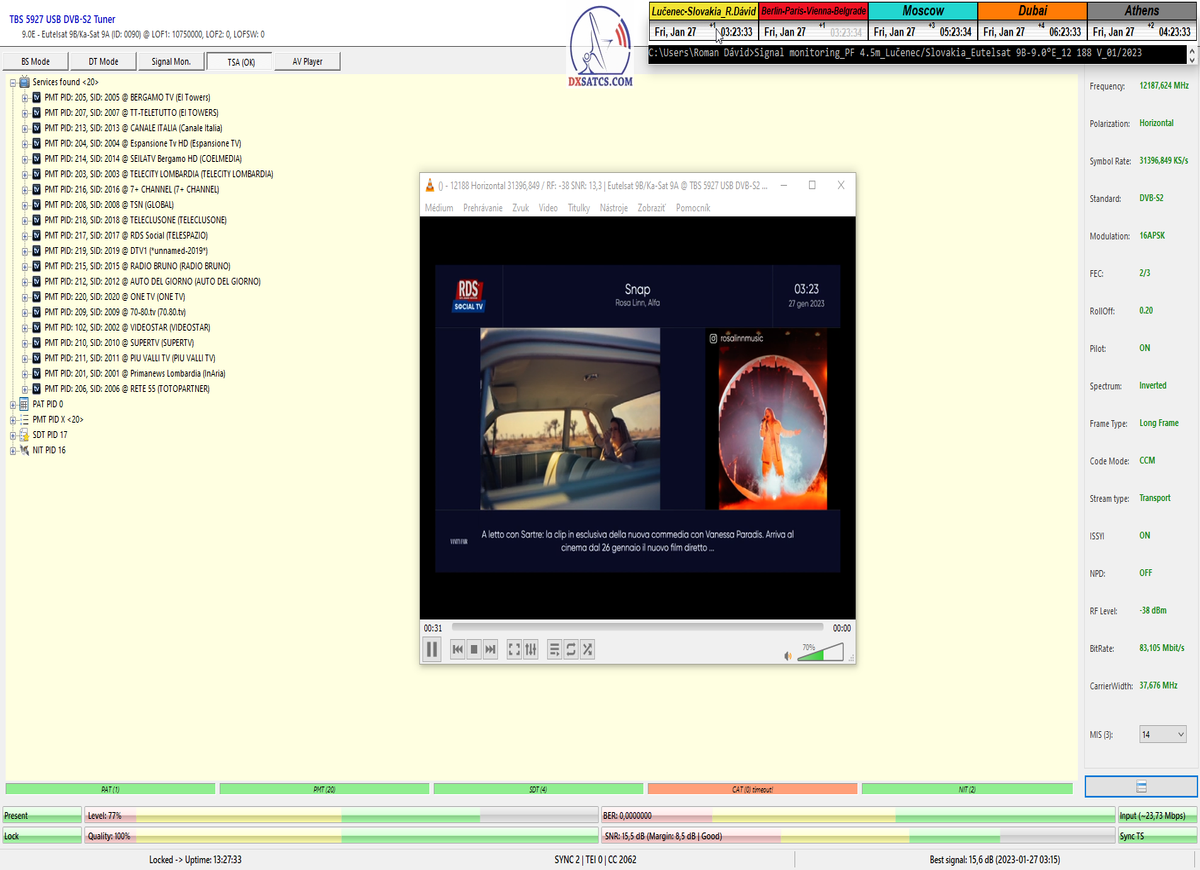Skip to next media in VLC
Screen dimensions: 1200x870
(490, 650)
